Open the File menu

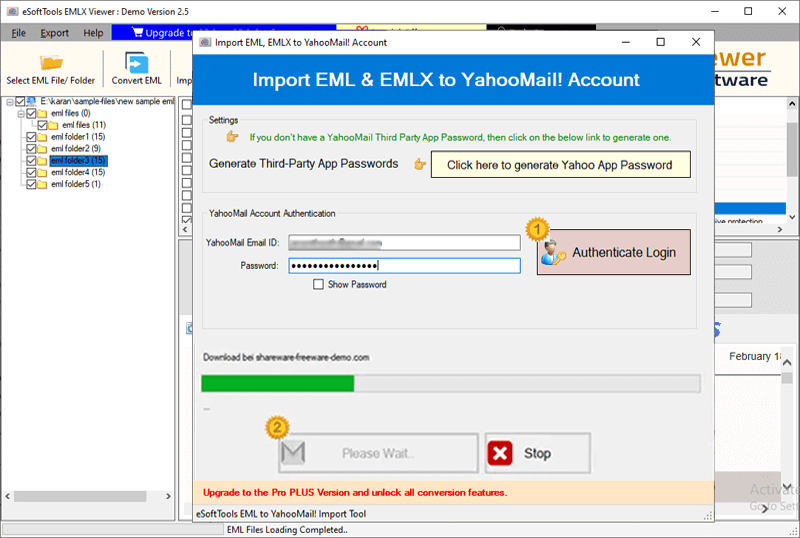[x=18, y=33]
